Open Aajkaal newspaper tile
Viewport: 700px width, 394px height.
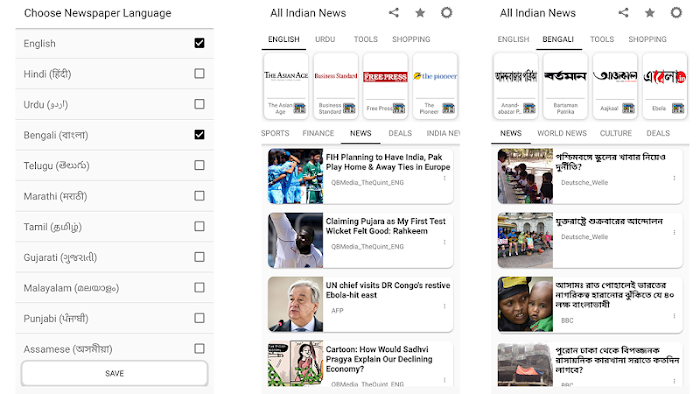tap(615, 86)
